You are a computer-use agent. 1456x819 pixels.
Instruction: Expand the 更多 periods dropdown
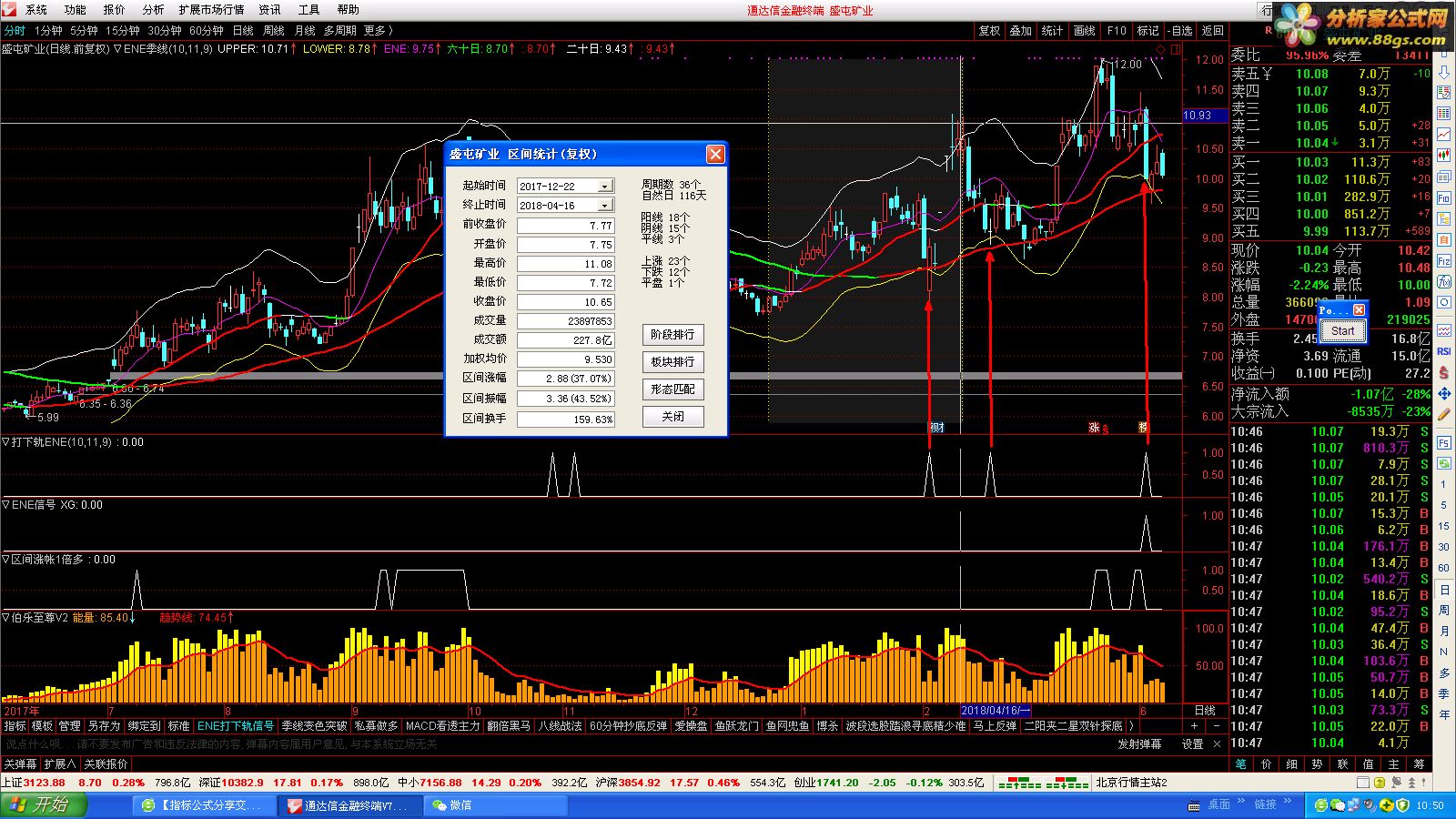378,31
